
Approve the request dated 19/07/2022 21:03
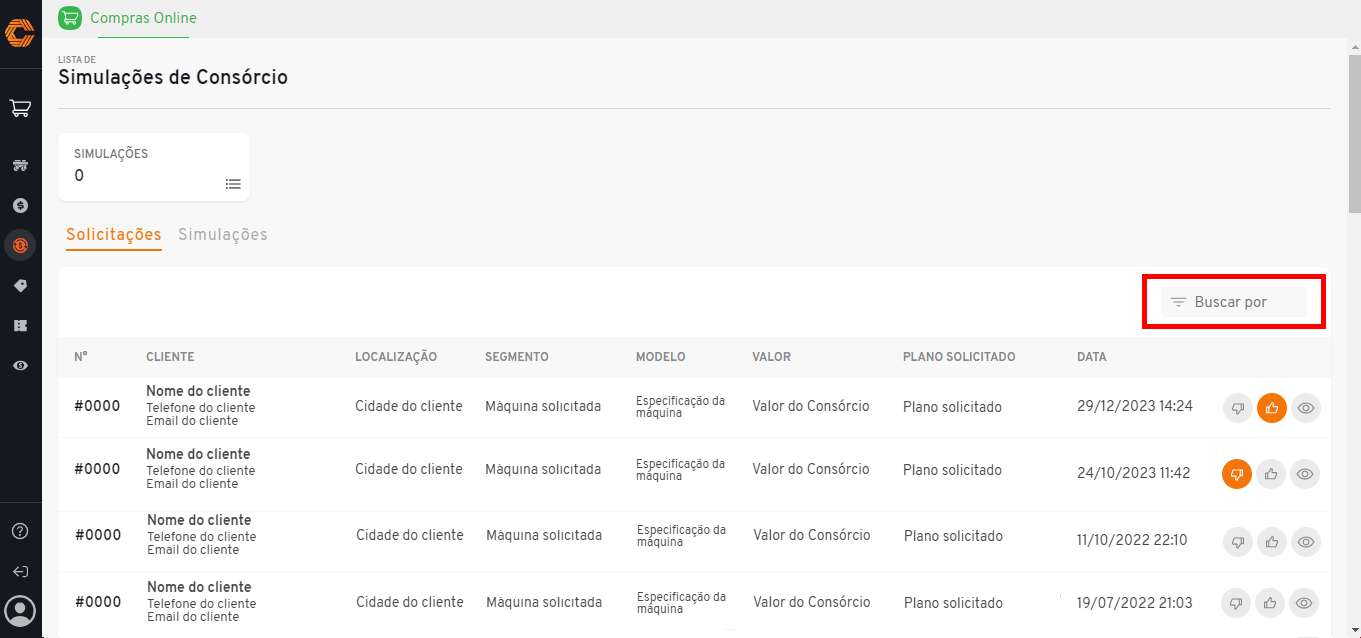(1270, 603)
